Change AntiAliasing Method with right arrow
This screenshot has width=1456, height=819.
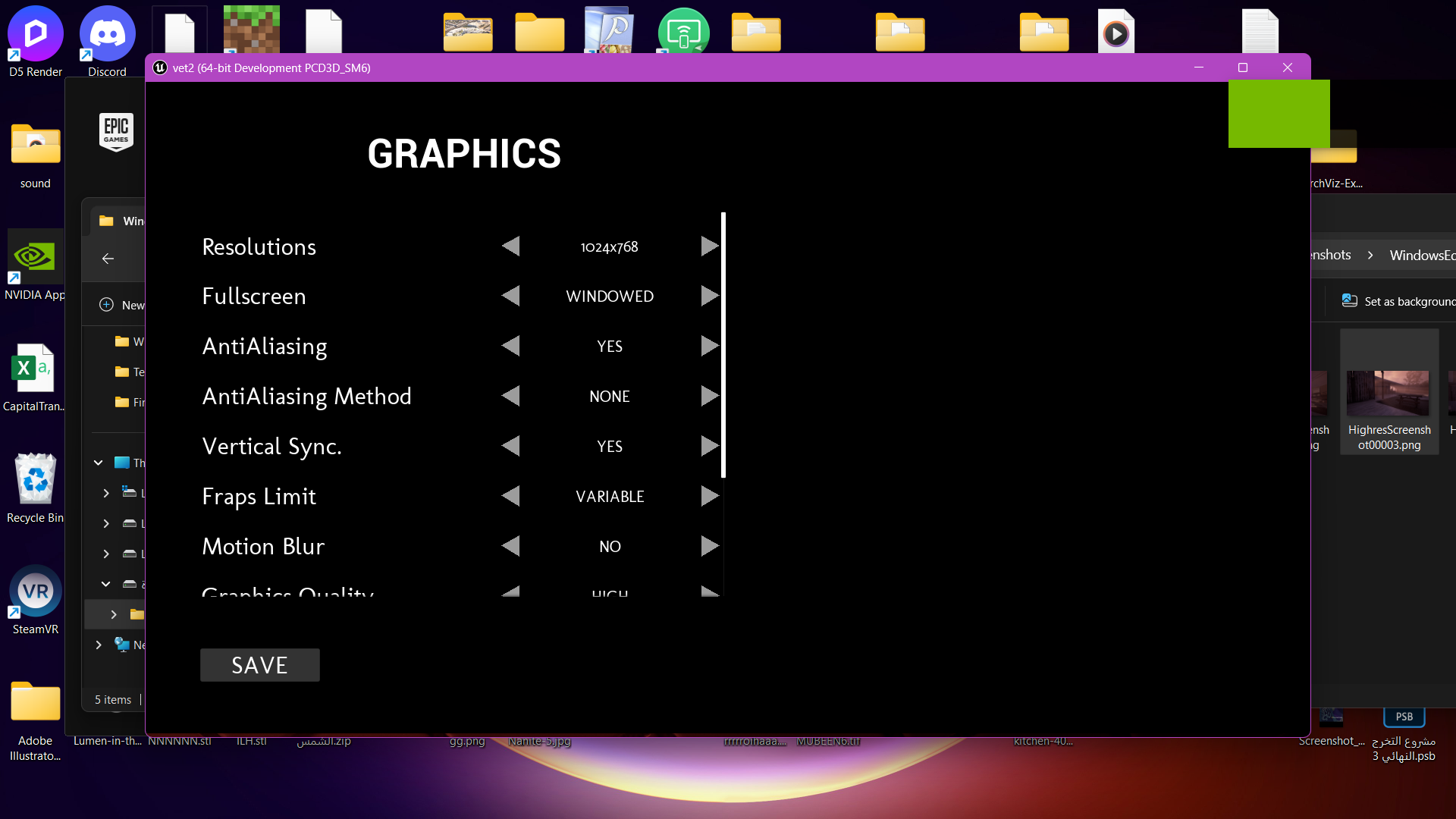click(709, 396)
